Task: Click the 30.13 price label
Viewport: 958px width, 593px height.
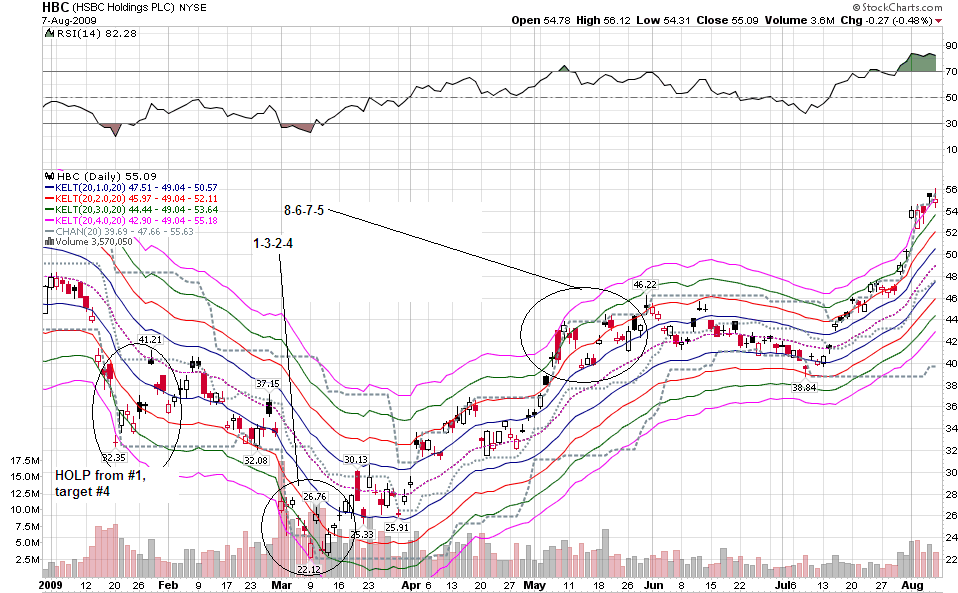Action: click(x=356, y=460)
